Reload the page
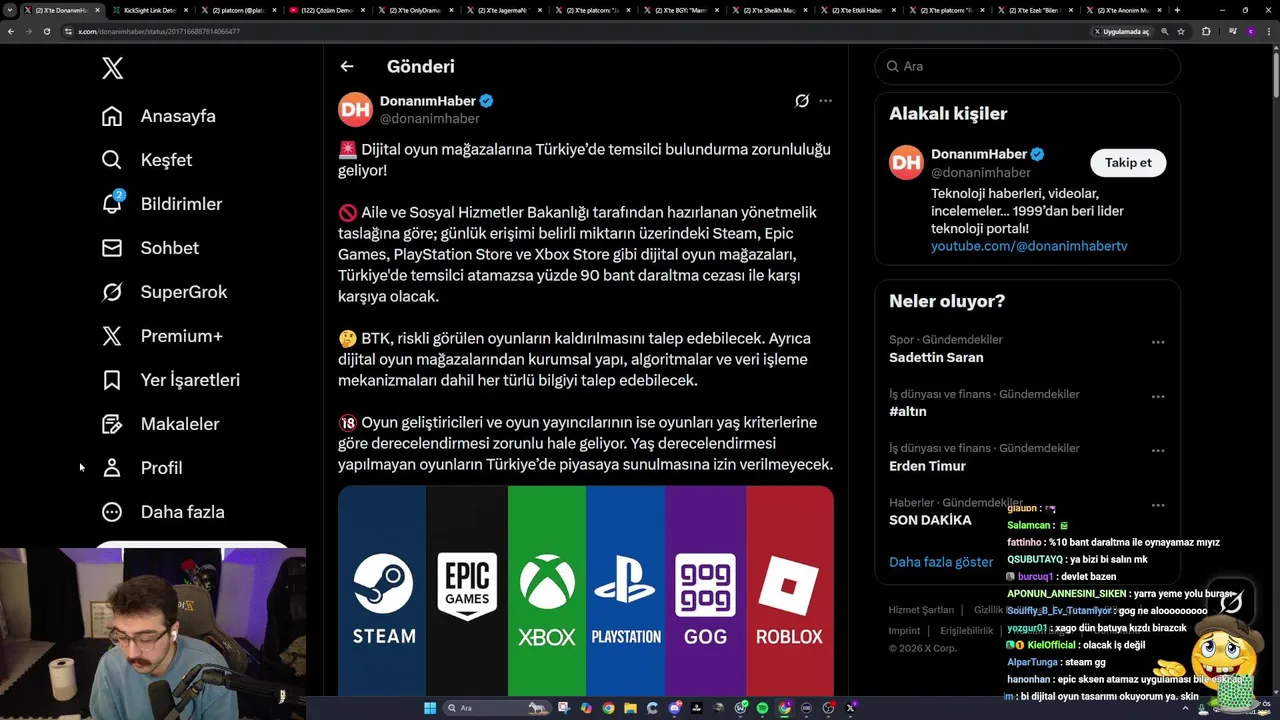Image resolution: width=1280 pixels, height=720 pixels. click(x=46, y=31)
